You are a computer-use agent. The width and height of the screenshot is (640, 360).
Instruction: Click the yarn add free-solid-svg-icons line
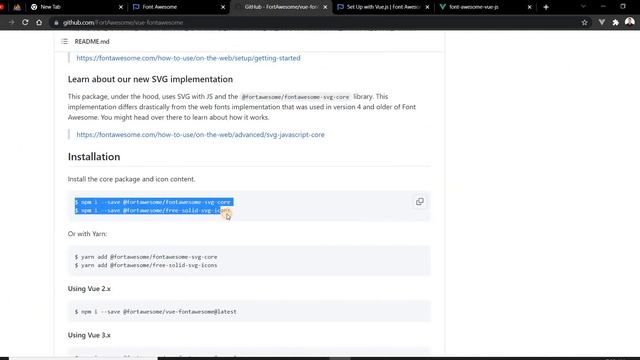click(146, 265)
